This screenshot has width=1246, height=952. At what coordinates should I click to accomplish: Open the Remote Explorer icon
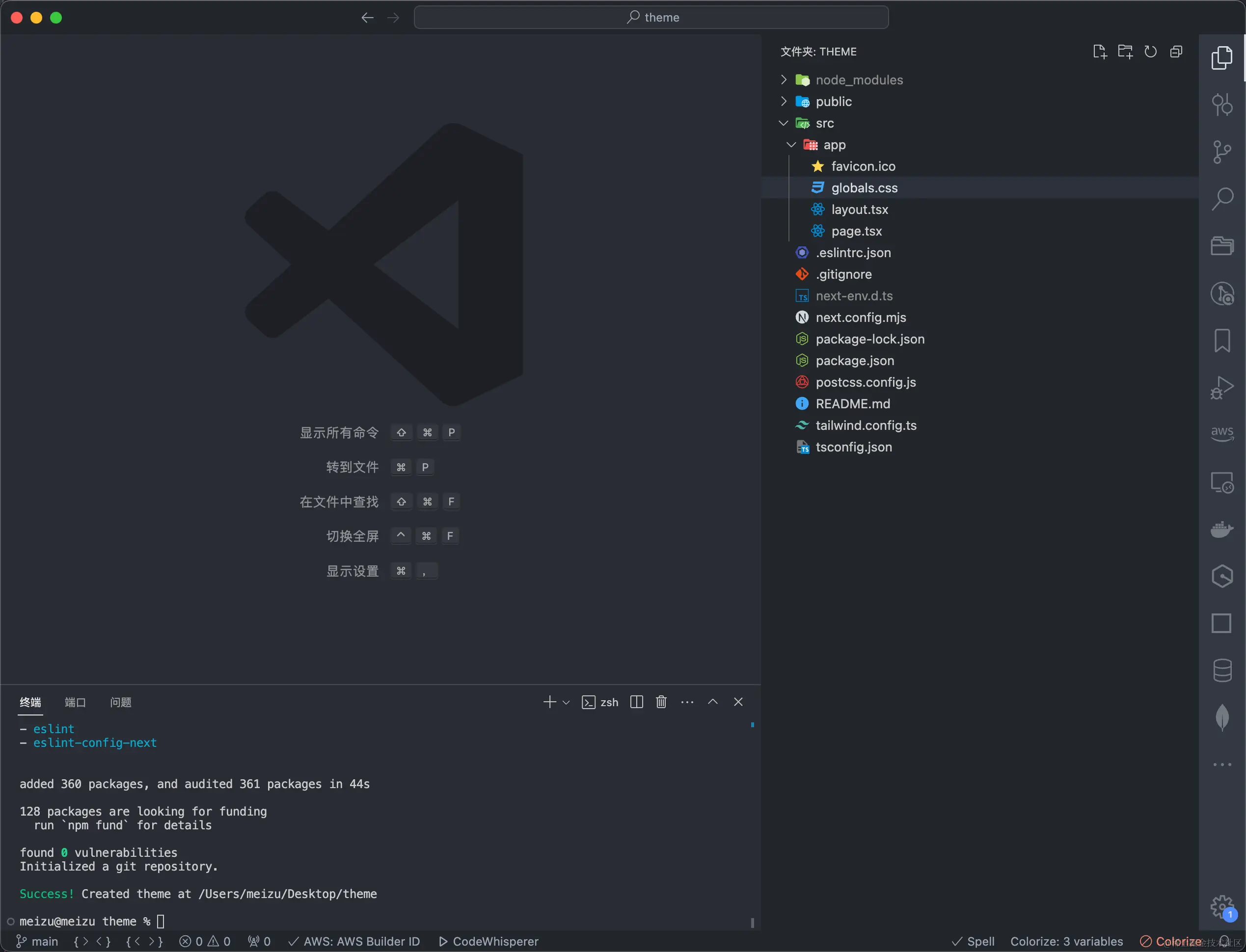1221,482
